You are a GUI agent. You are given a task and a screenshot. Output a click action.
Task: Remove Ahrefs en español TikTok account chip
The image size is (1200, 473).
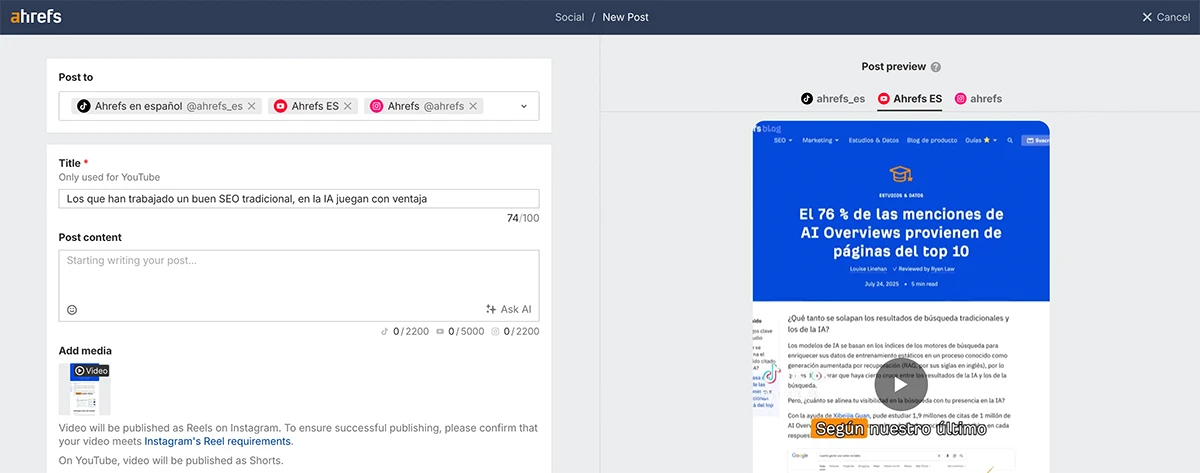[x=252, y=106]
